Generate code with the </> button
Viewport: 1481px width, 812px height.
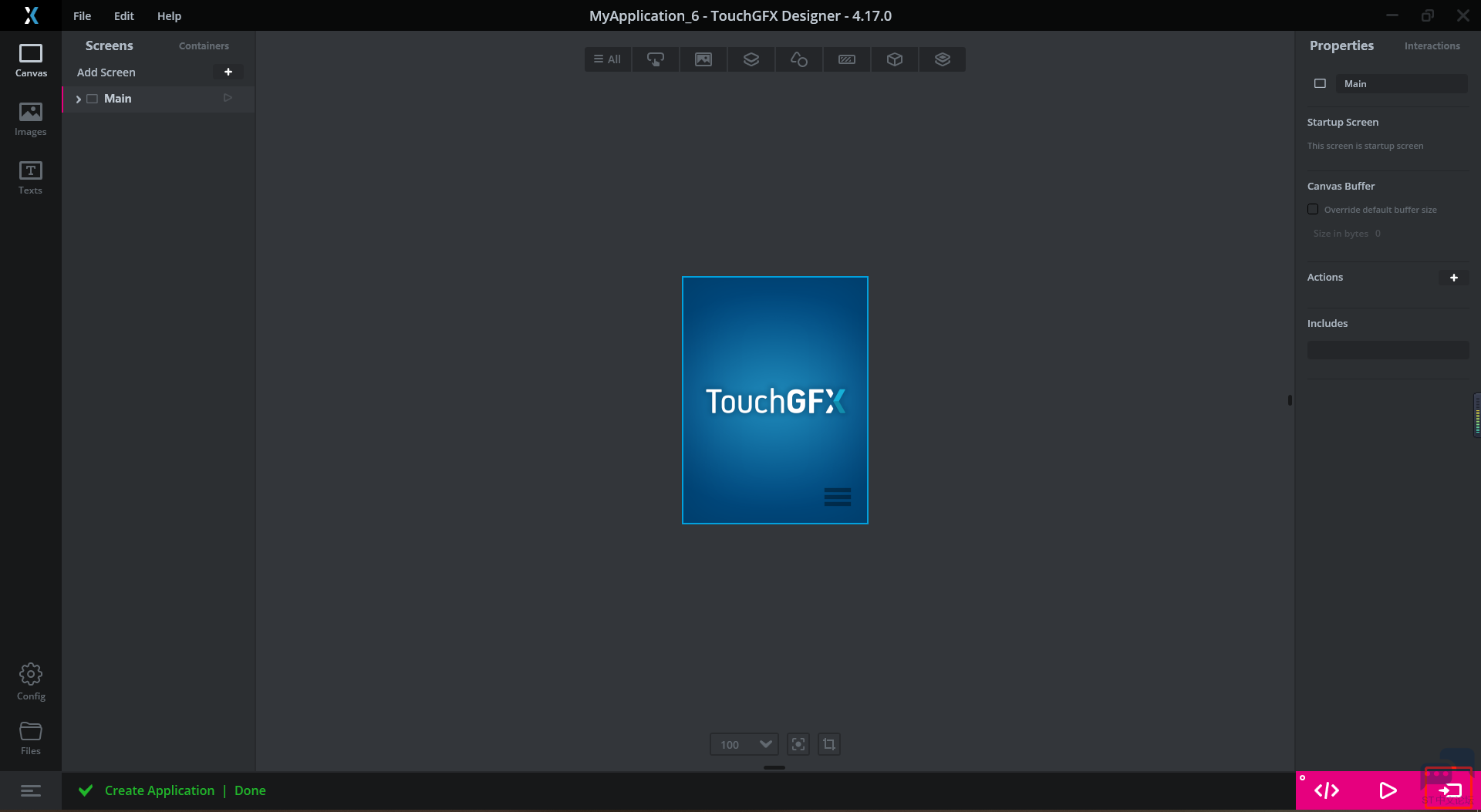(1327, 790)
